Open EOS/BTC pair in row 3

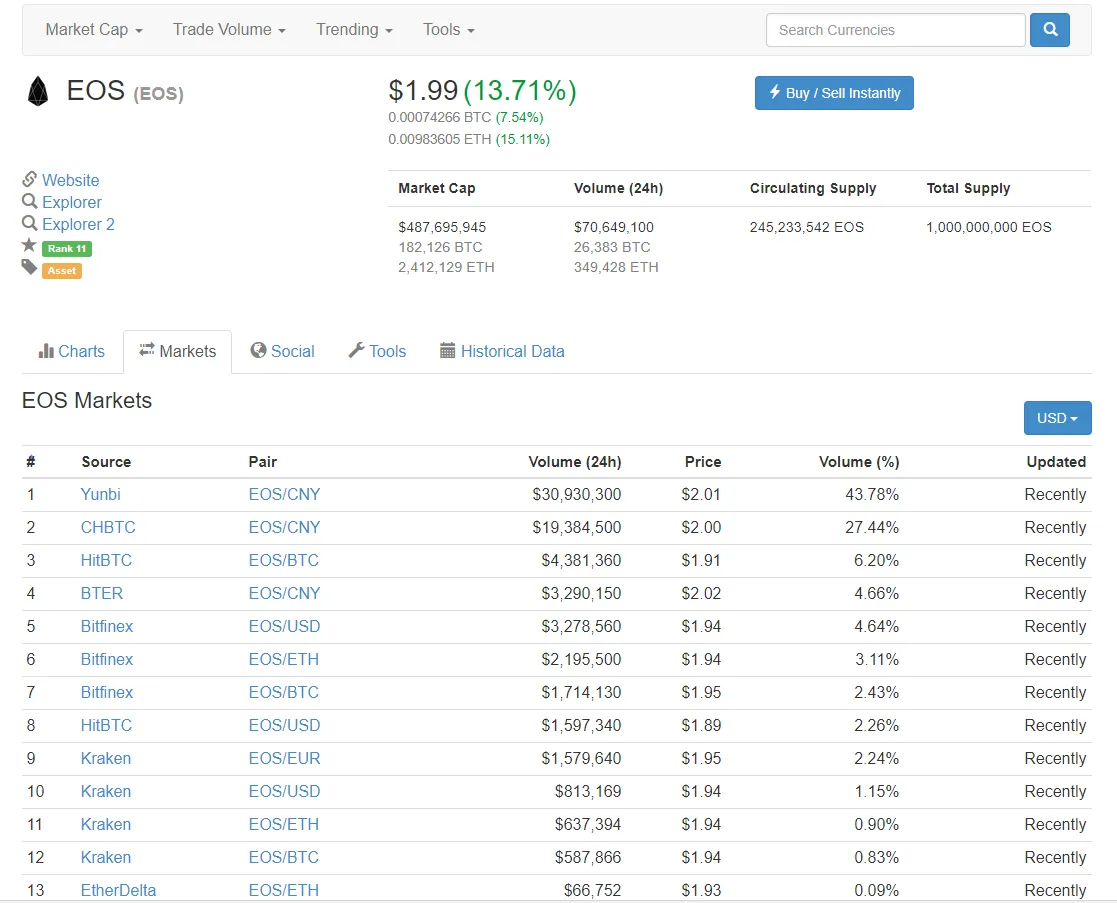coord(284,560)
